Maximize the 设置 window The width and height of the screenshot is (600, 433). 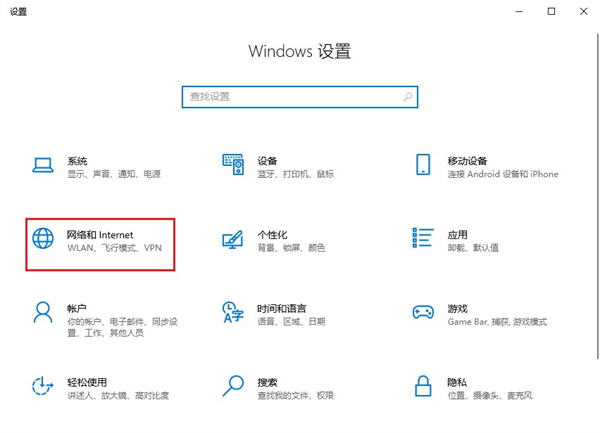point(551,11)
